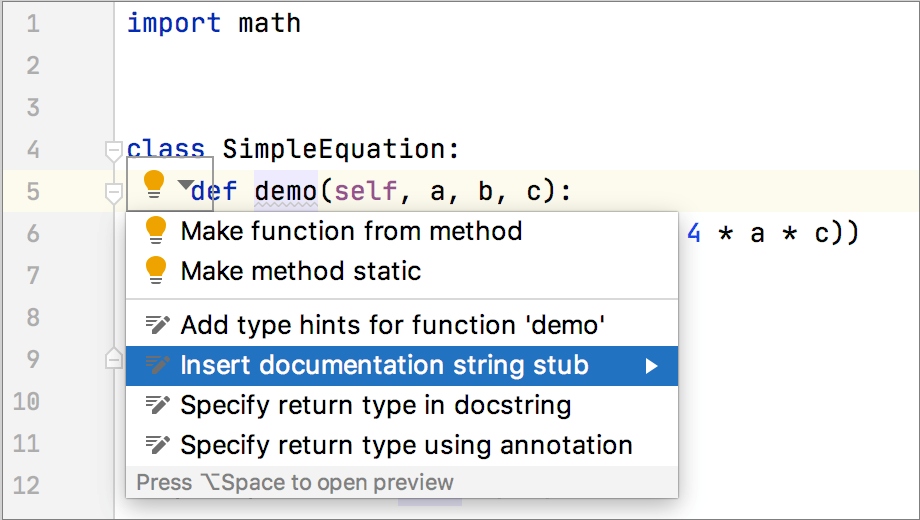Click the yellow intention bulb on line 5

pyautogui.click(x=154, y=184)
